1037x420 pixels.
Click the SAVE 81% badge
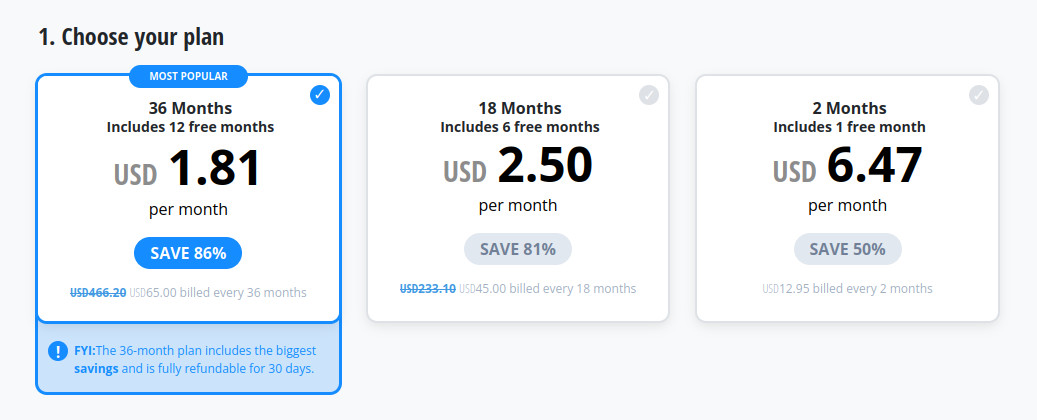pyautogui.click(x=518, y=249)
